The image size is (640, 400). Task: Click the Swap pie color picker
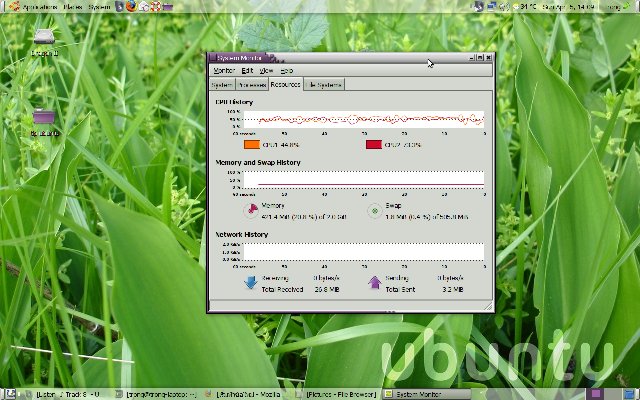pyautogui.click(x=374, y=211)
